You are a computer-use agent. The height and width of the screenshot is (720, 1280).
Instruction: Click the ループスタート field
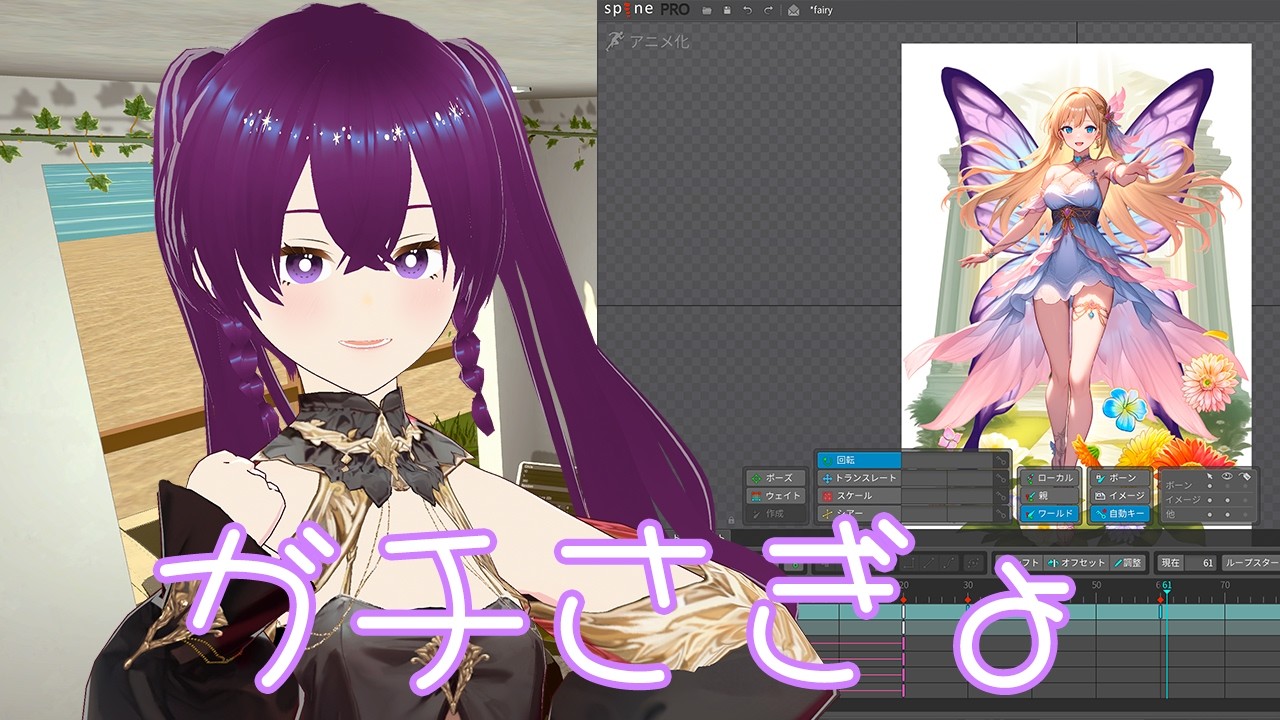click(1252, 563)
